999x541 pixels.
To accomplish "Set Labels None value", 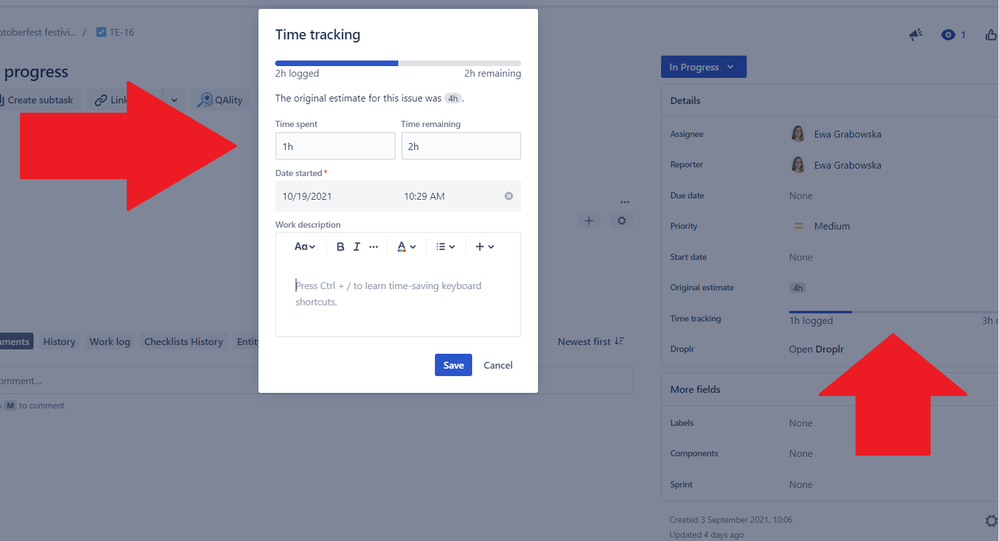I will [801, 423].
